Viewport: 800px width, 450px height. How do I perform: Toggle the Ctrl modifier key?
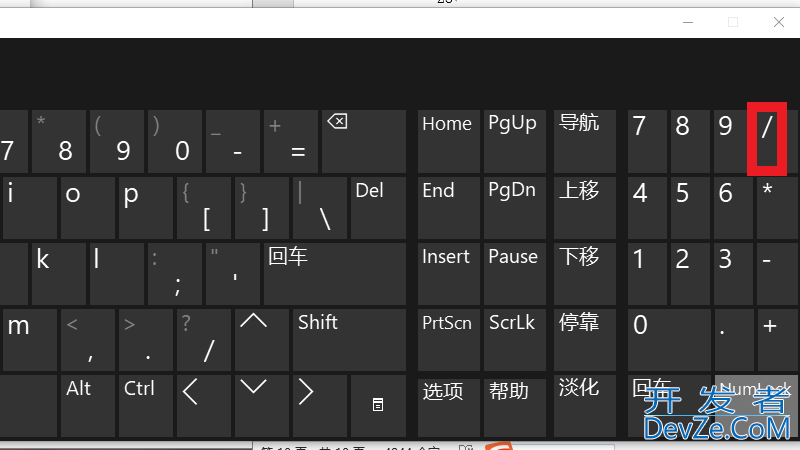click(146, 406)
